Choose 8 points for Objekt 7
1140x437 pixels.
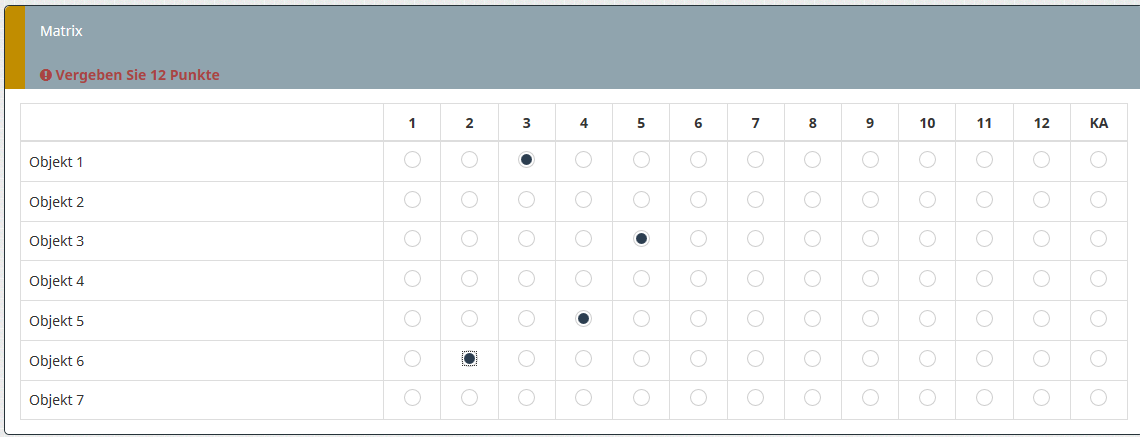click(x=812, y=398)
